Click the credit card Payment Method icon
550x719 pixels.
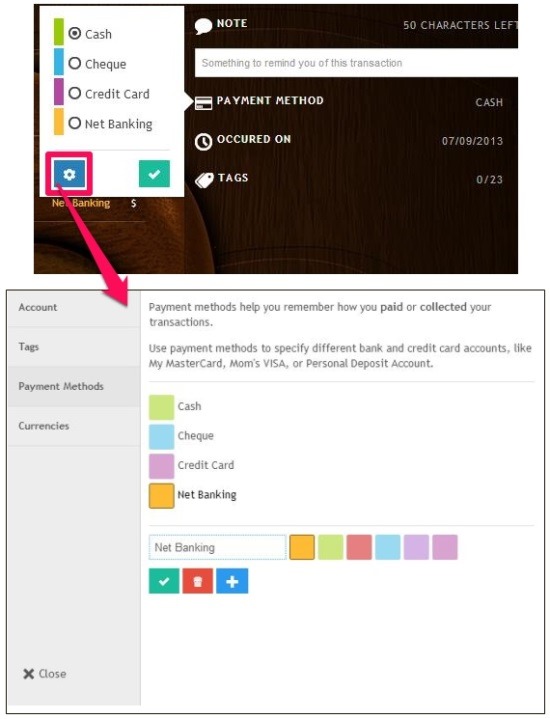click(x=204, y=103)
